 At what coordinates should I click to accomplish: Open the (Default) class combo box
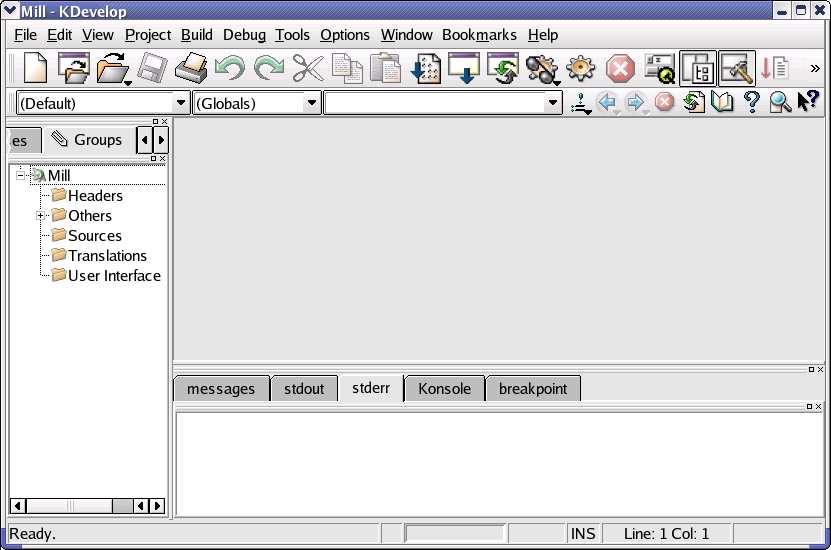tap(103, 103)
